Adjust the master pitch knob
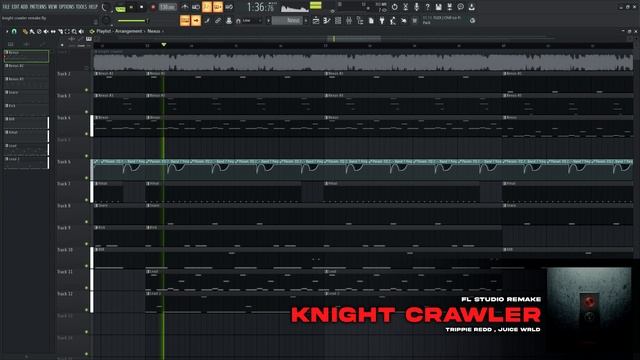The height and width of the screenshot is (360, 640). click(107, 20)
